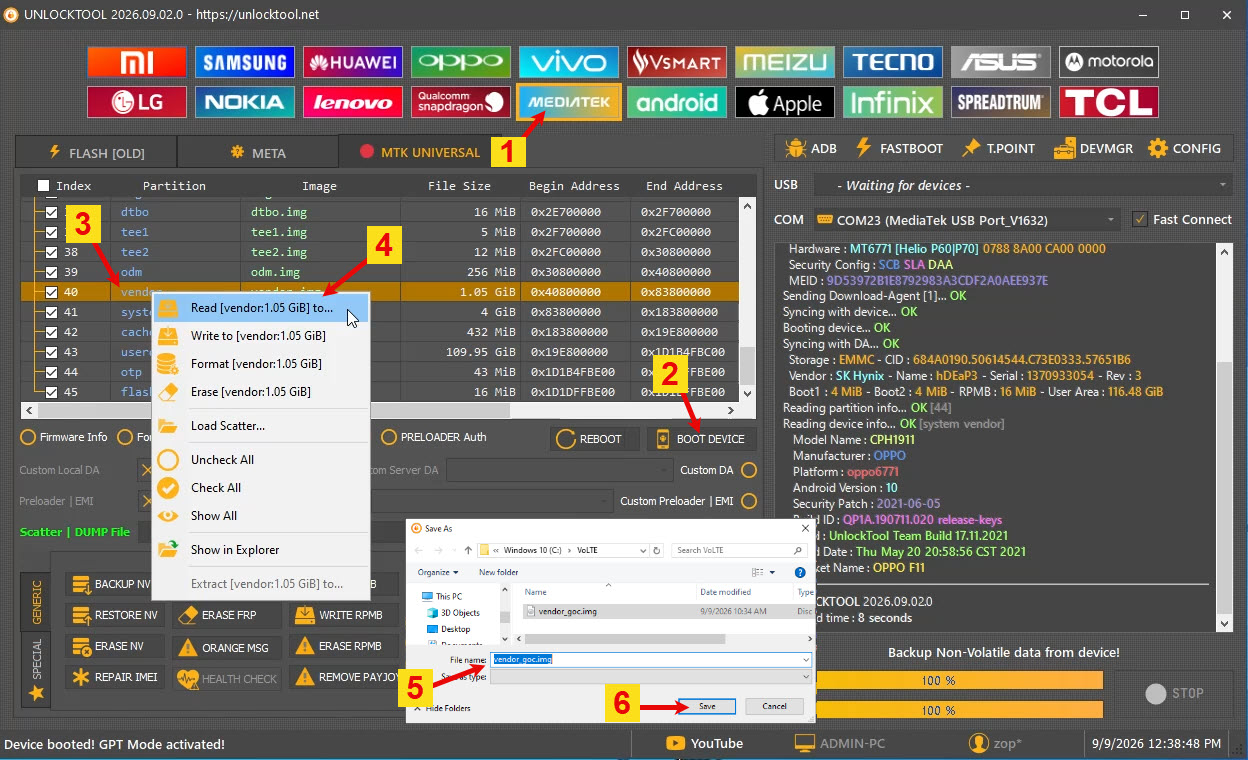The image size is (1248, 760).
Task: Open the T.POINT tool
Action: 998,148
